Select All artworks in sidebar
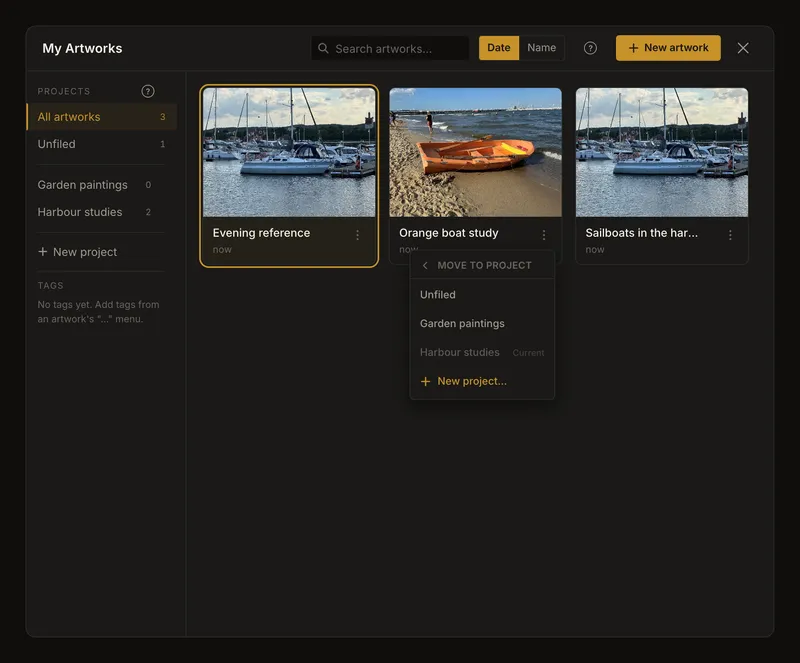Screen dimensions: 800x663 102,117
